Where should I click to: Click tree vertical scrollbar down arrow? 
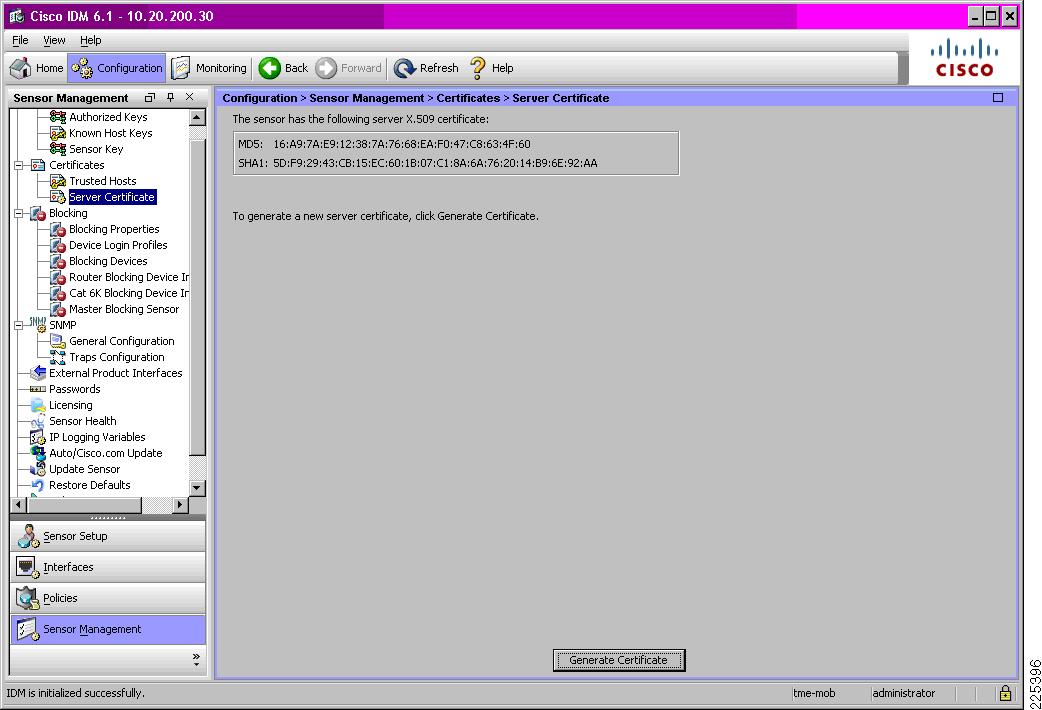[x=197, y=487]
